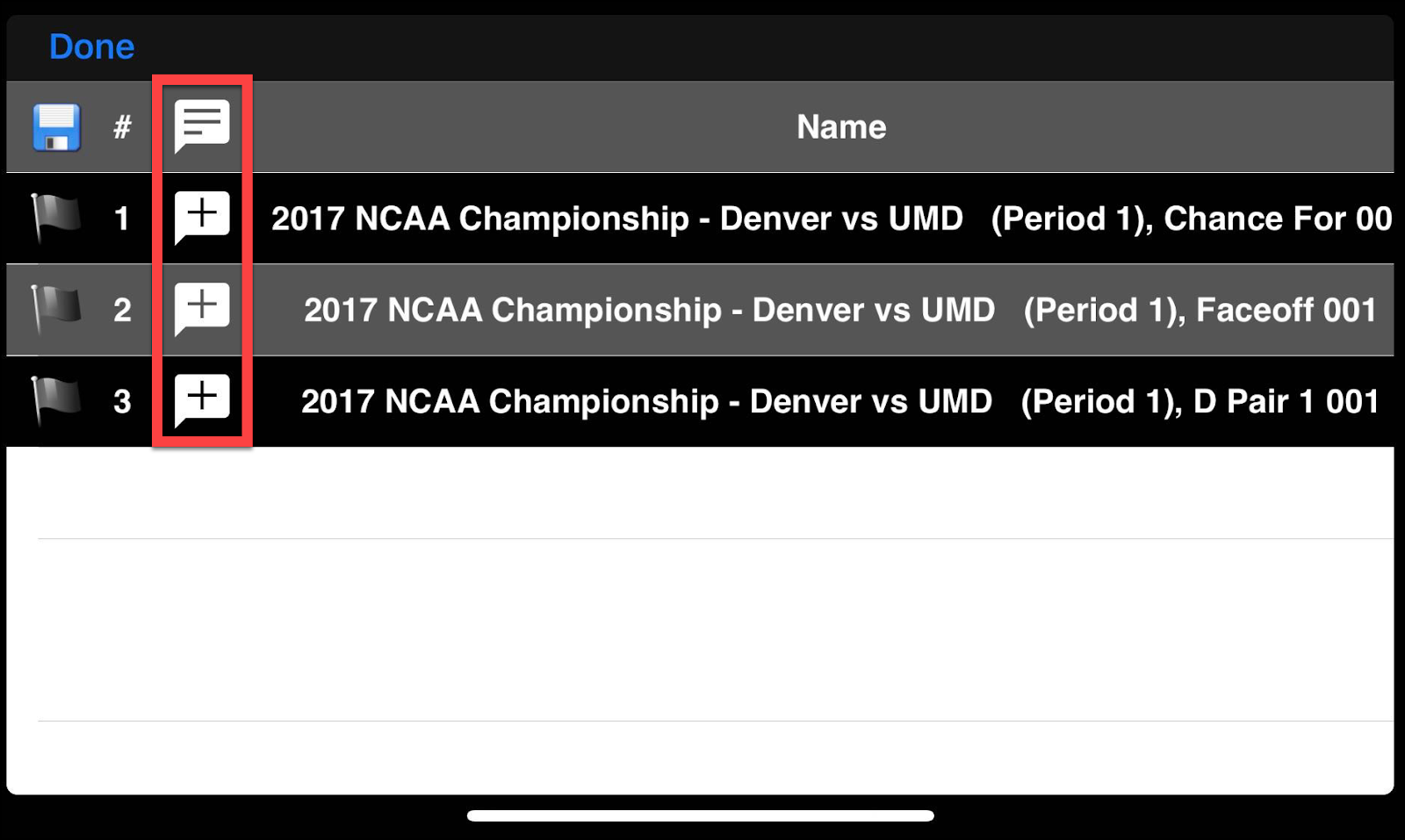
Task: Click the second empty list row
Action: (700, 629)
